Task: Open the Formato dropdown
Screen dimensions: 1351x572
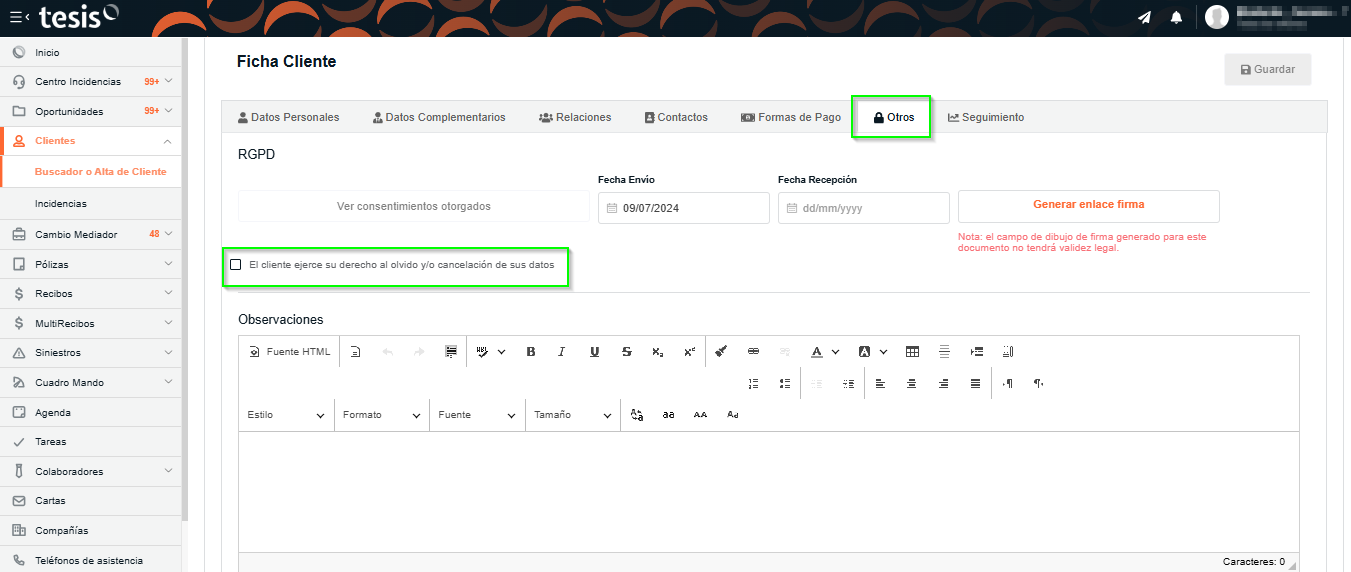Action: (382, 415)
